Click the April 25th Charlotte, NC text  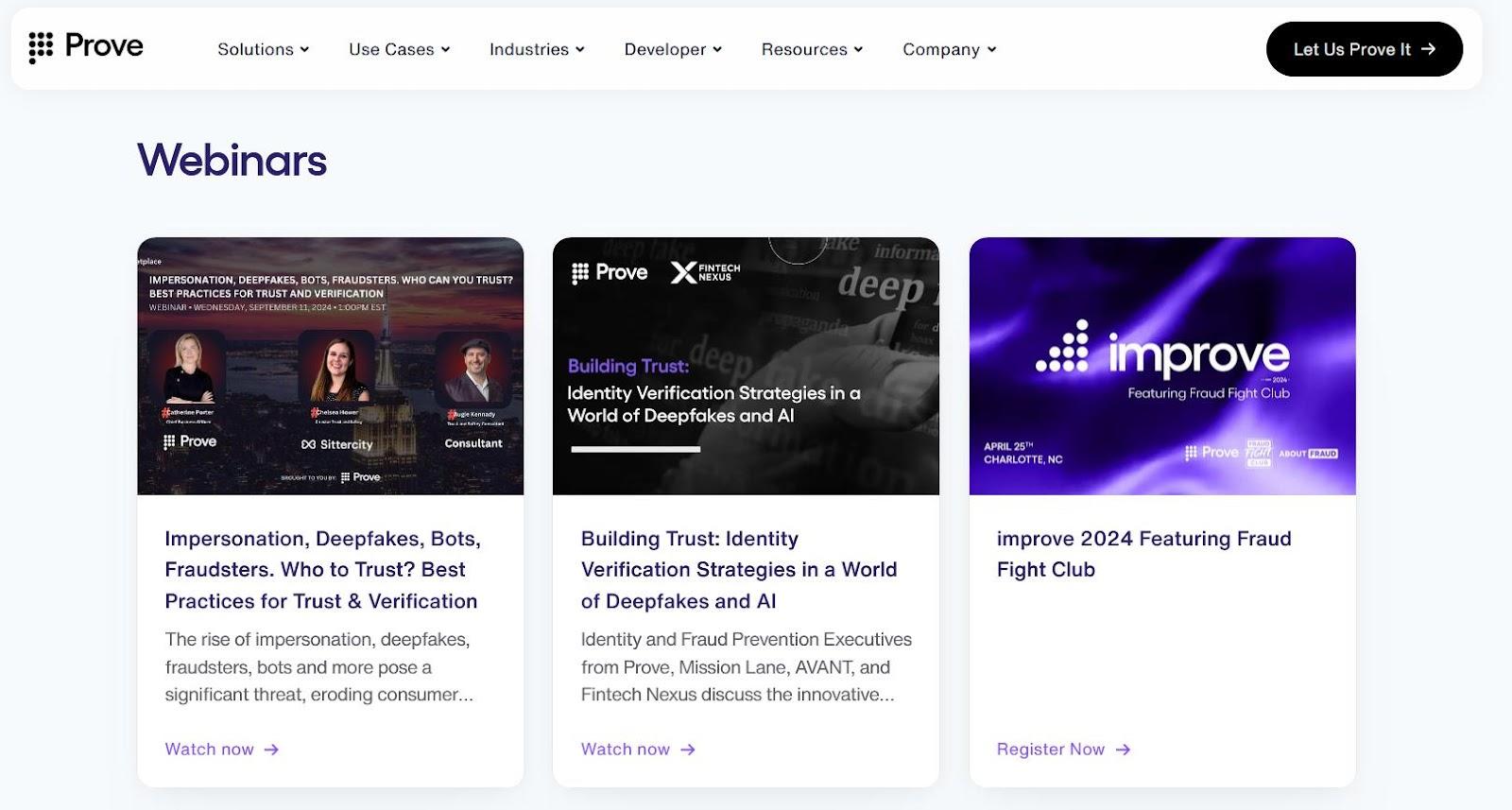(1022, 453)
